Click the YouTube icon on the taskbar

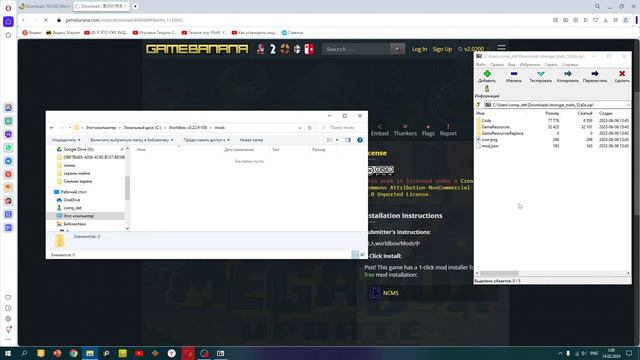click(x=139, y=353)
